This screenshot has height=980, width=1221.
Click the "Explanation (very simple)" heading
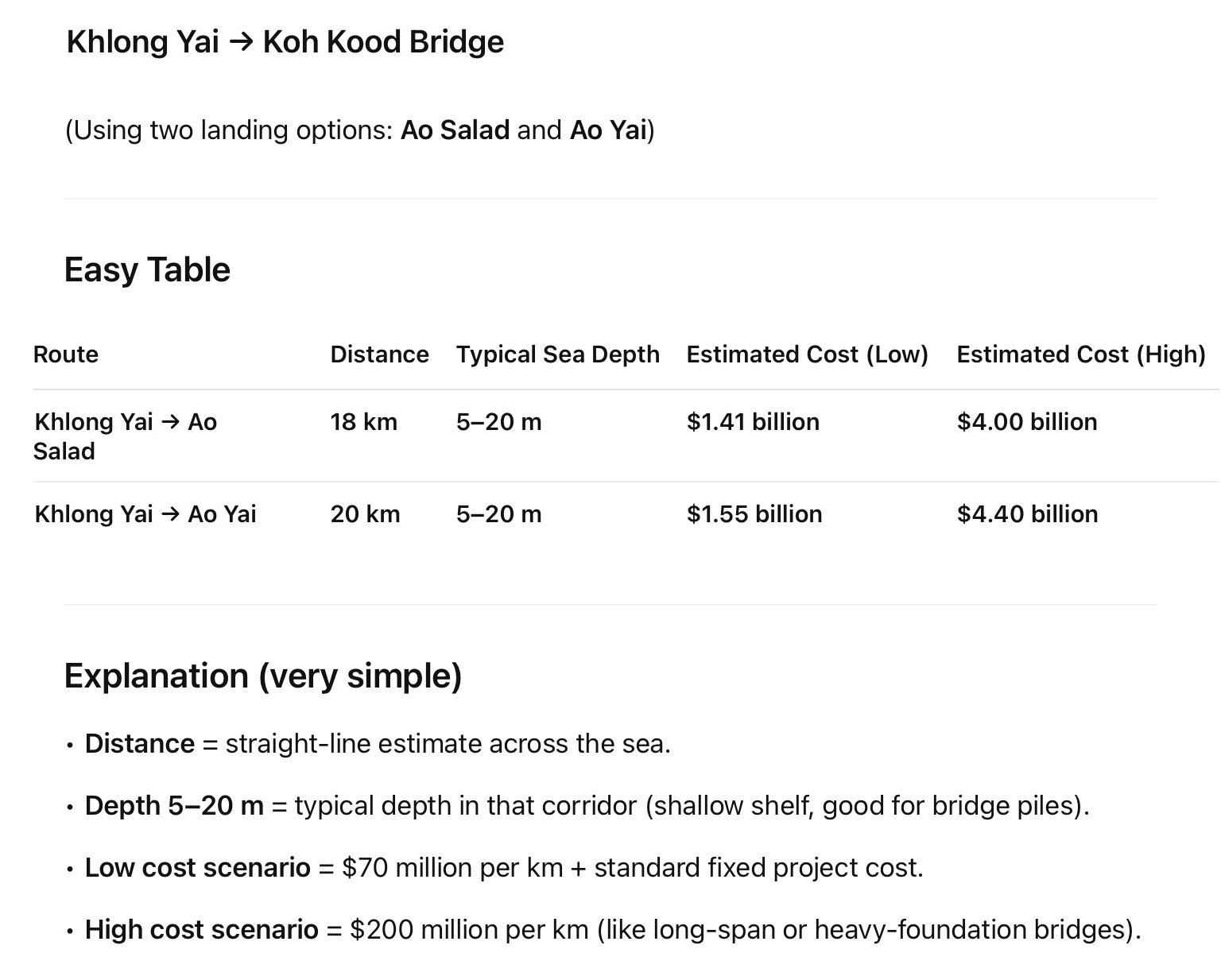click(x=262, y=676)
